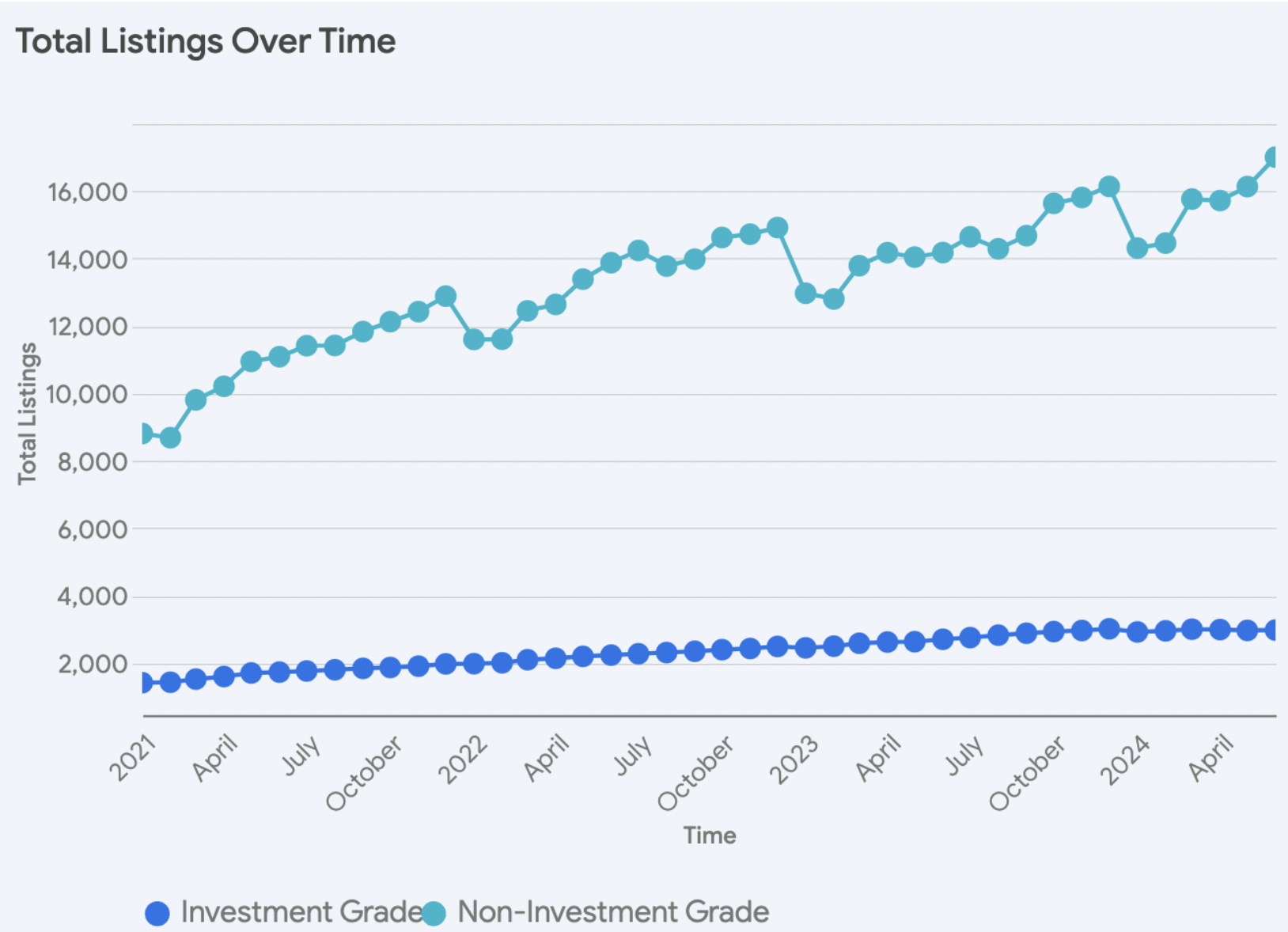1288x932 pixels.
Task: Select the 2024 label on the time axis
Action: (x=1127, y=760)
